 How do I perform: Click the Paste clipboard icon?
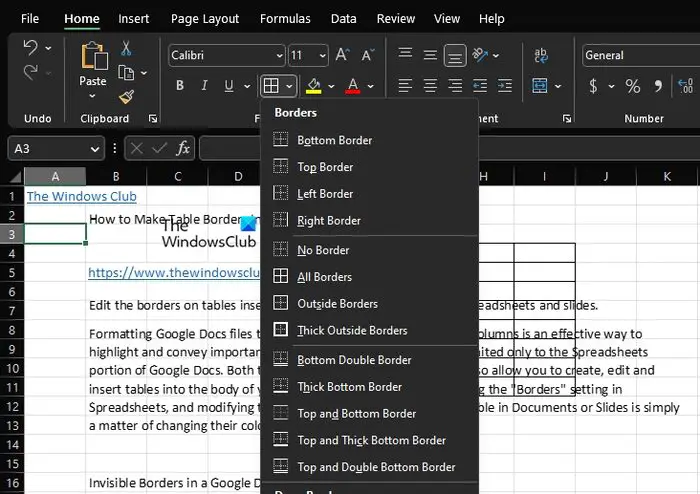[94, 55]
